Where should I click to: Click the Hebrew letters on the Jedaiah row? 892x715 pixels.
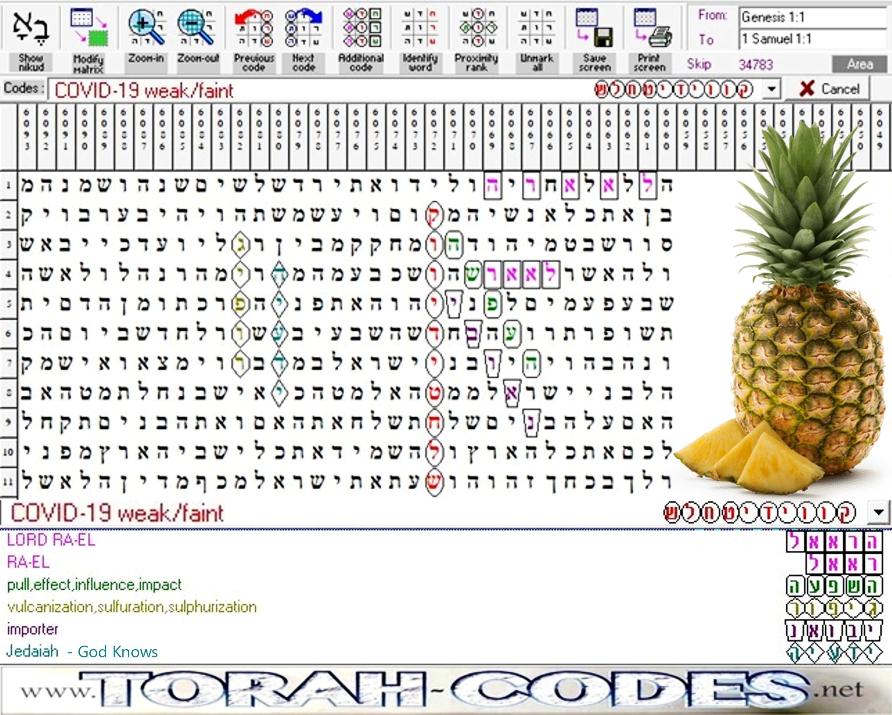click(x=834, y=652)
